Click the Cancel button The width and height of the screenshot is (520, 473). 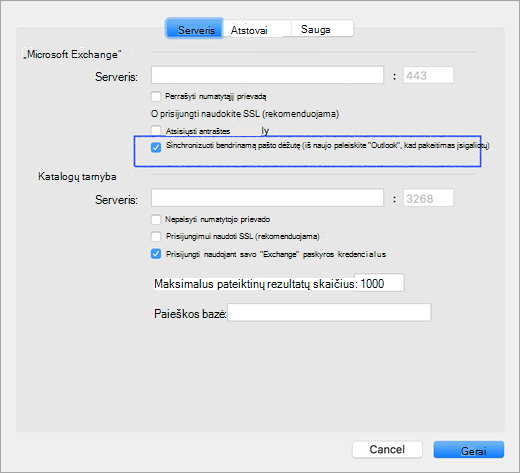[387, 450]
